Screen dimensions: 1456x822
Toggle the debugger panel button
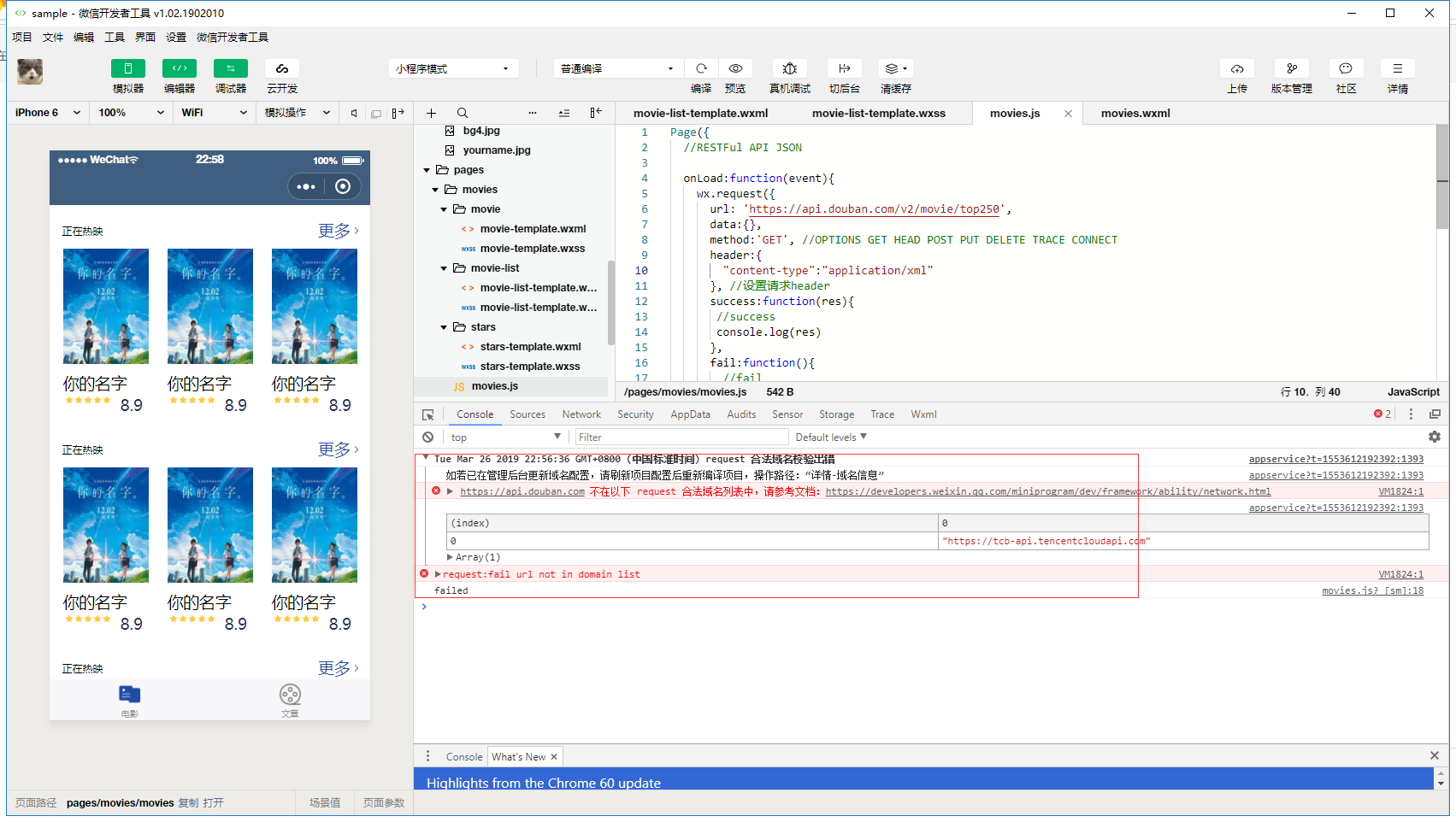point(231,68)
